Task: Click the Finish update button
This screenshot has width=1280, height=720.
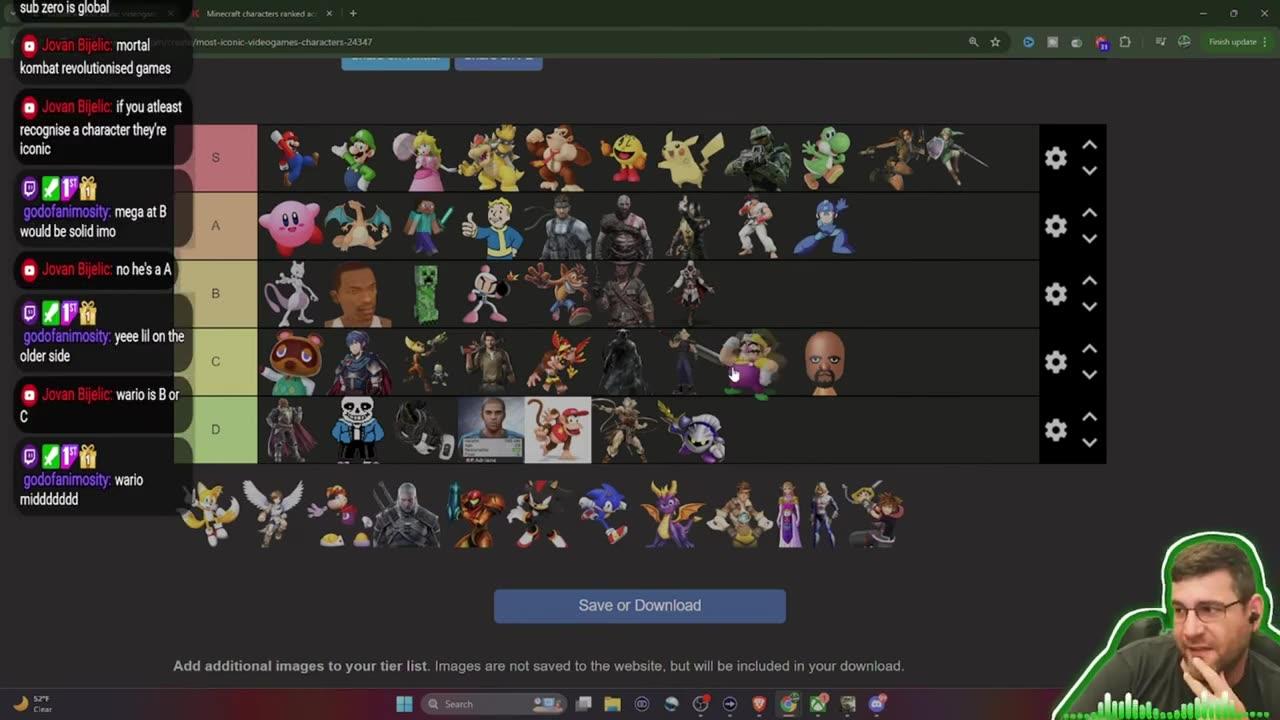Action: (x=1234, y=42)
